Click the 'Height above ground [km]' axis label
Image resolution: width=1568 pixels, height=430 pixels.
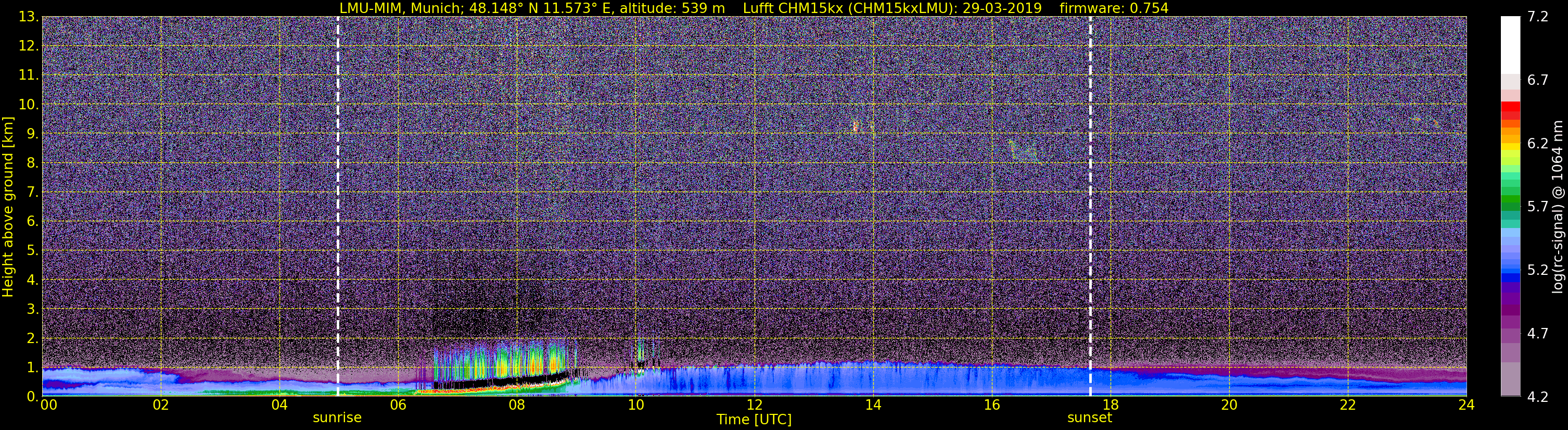(8, 207)
